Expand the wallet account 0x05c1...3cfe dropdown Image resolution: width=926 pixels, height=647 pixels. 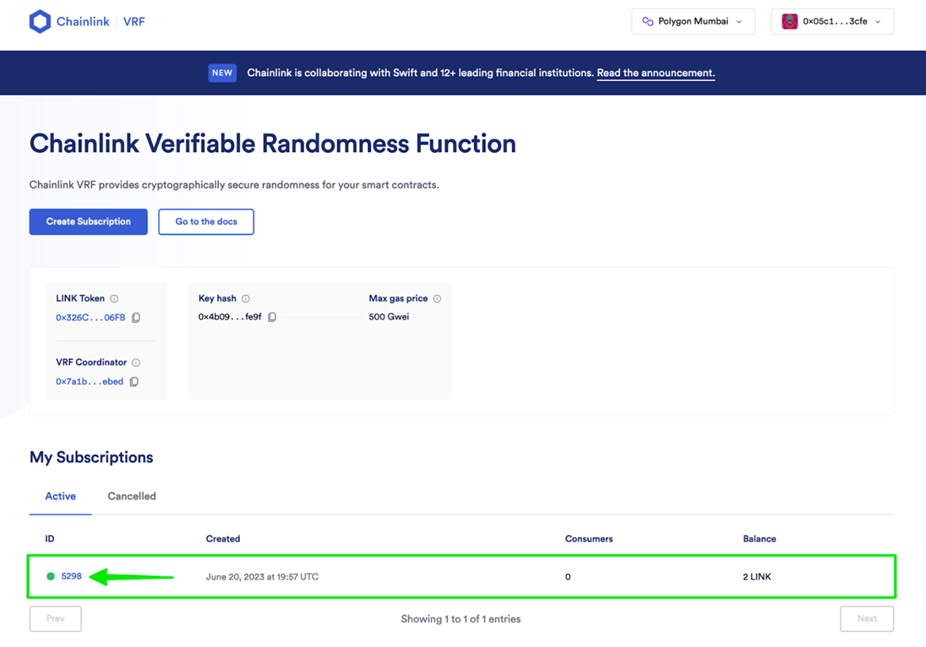pos(832,21)
